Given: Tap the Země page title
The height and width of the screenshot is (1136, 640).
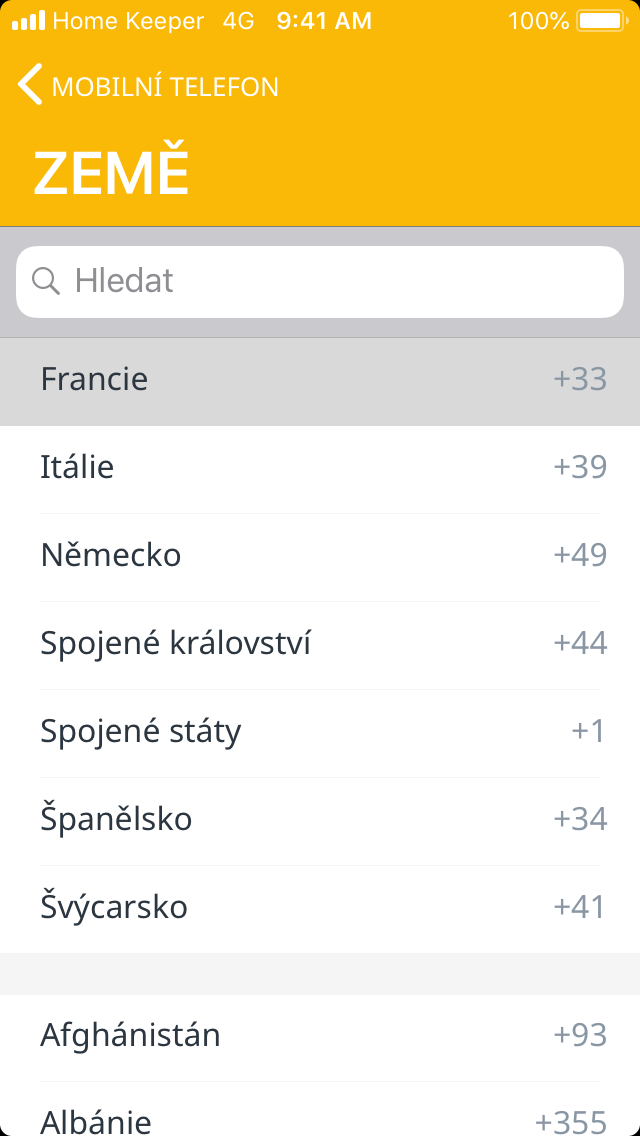Looking at the screenshot, I should (111, 173).
